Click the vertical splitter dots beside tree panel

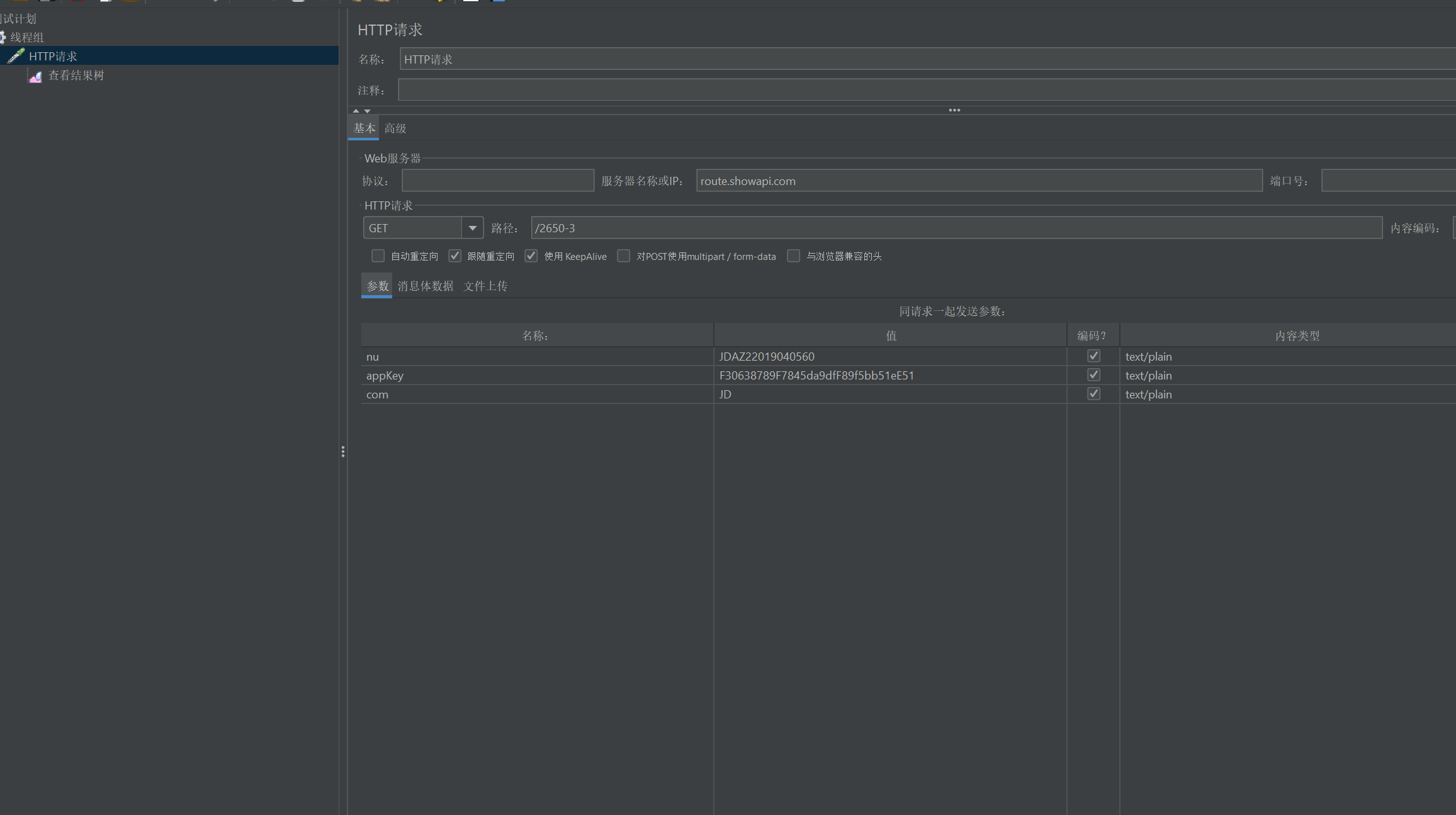(343, 452)
